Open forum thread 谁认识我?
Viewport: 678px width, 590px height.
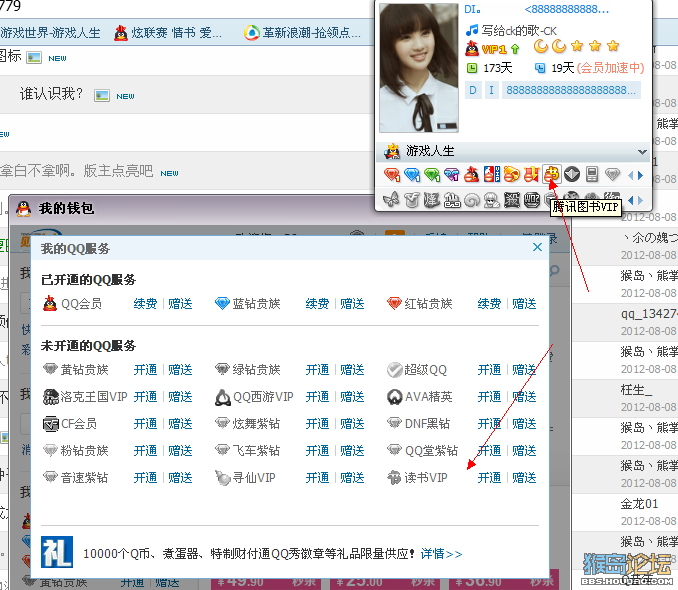51,93
